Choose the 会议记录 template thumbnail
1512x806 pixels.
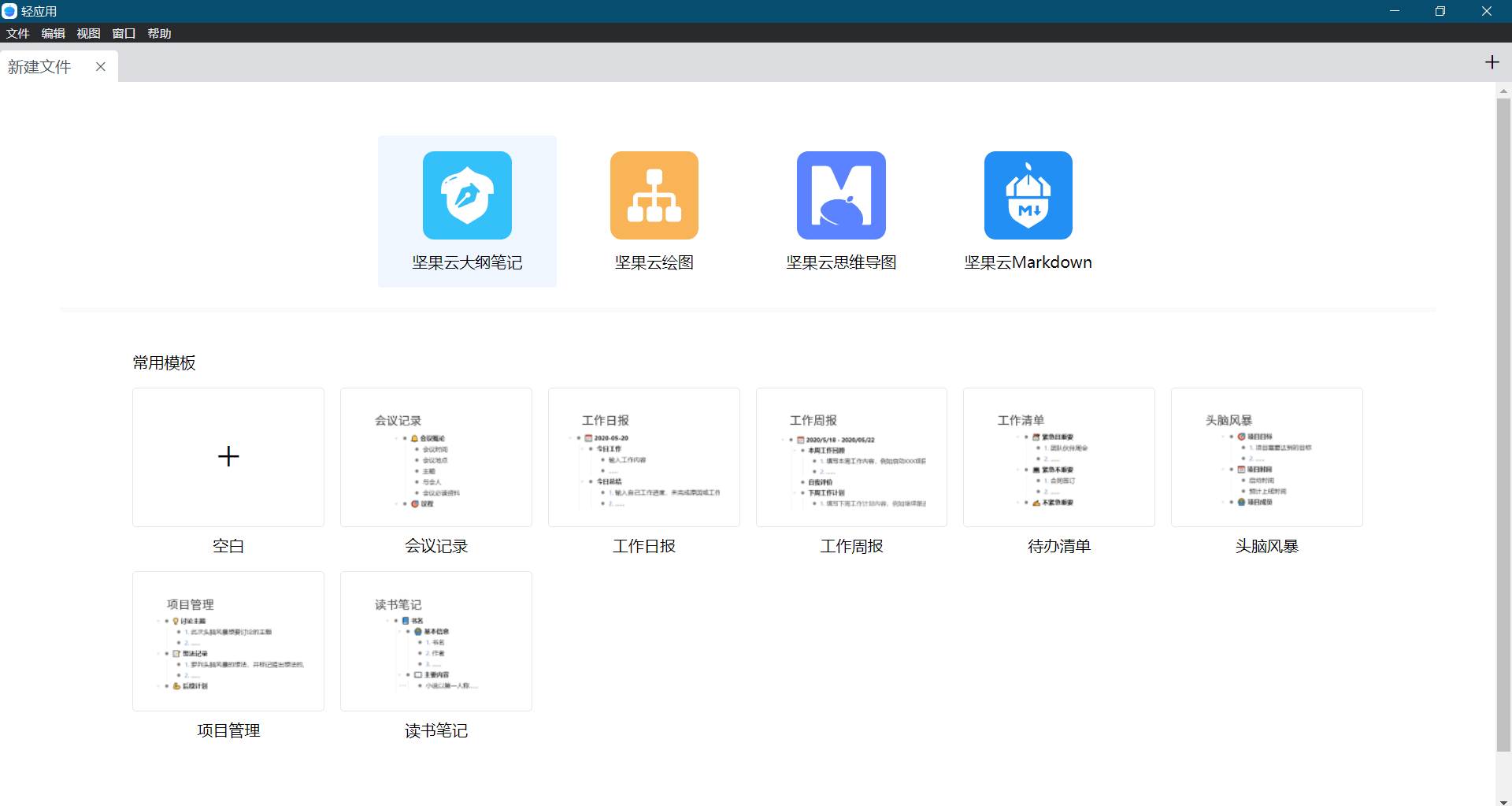436,457
